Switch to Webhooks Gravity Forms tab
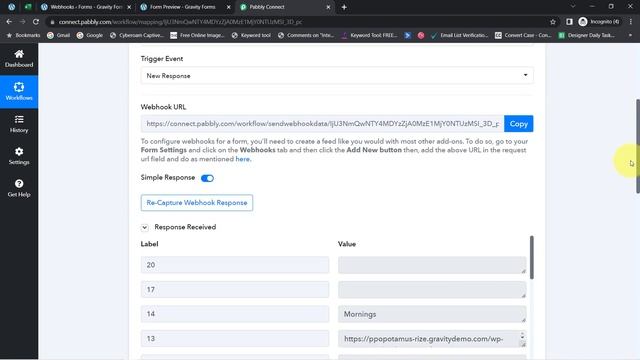The image size is (640, 360). pyautogui.click(x=86, y=7)
